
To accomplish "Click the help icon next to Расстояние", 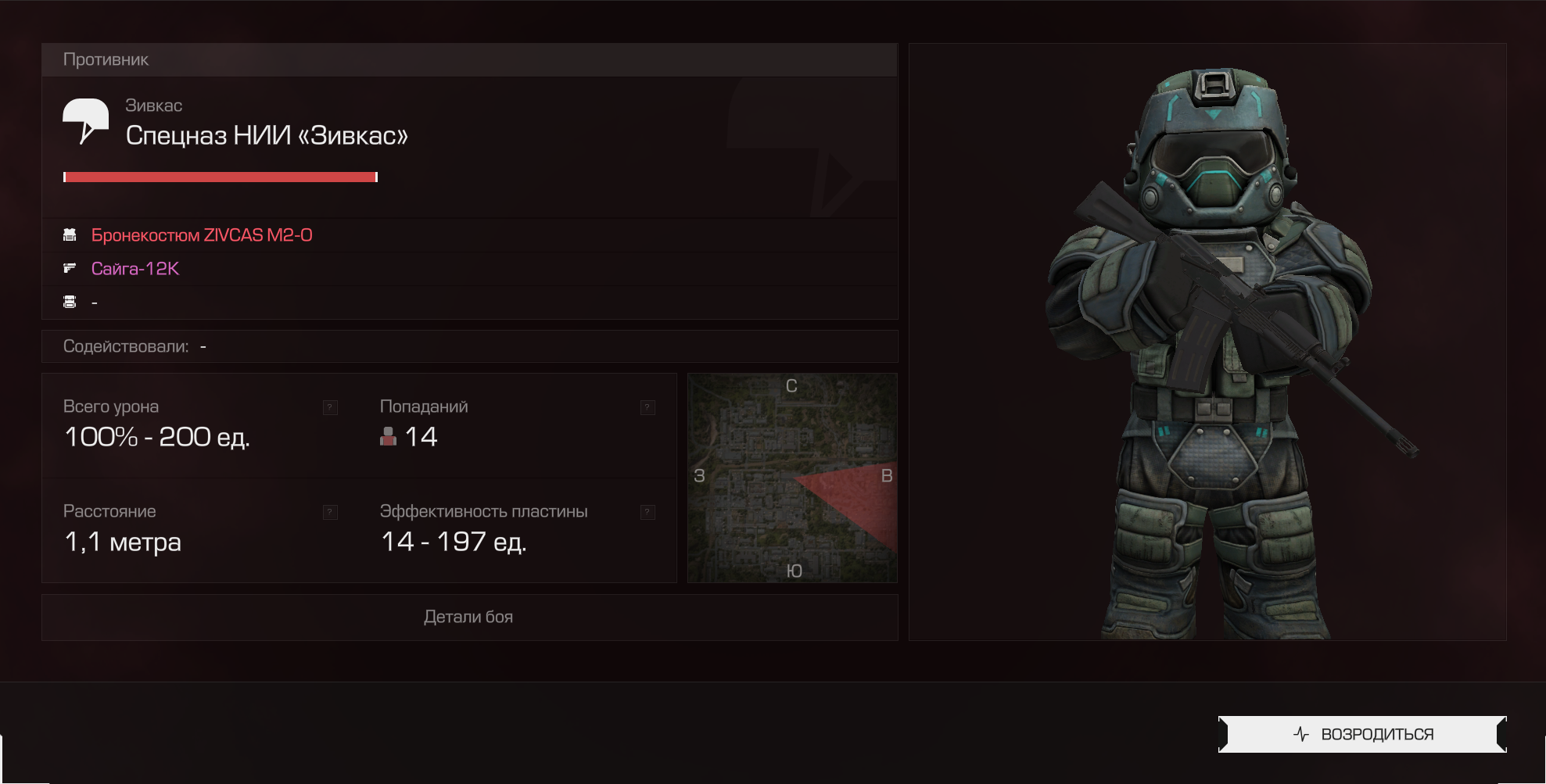I will [x=330, y=512].
